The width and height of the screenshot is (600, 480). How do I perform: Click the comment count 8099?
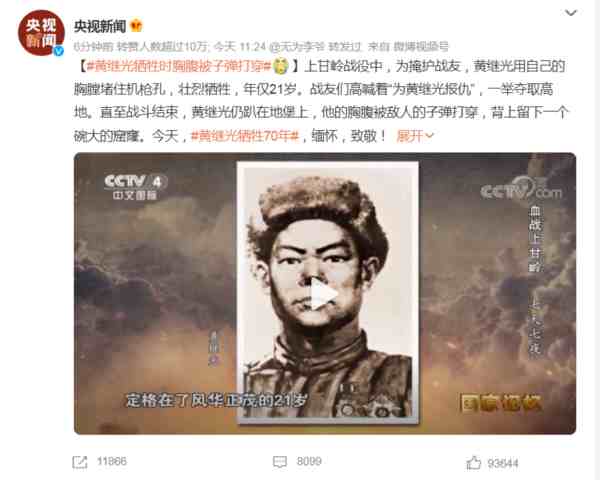click(309, 461)
